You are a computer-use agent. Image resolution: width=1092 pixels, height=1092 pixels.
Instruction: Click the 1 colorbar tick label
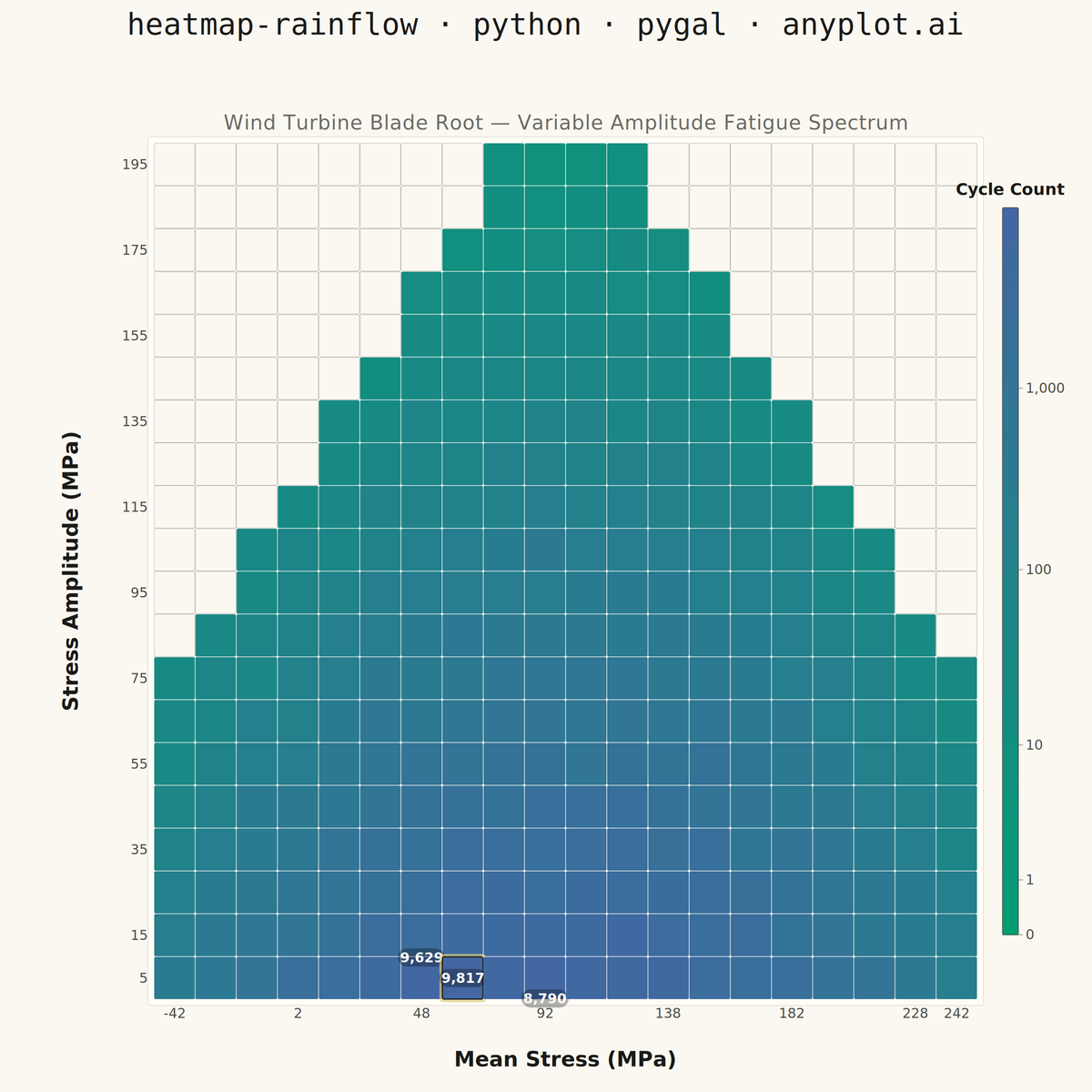[x=1029, y=880]
